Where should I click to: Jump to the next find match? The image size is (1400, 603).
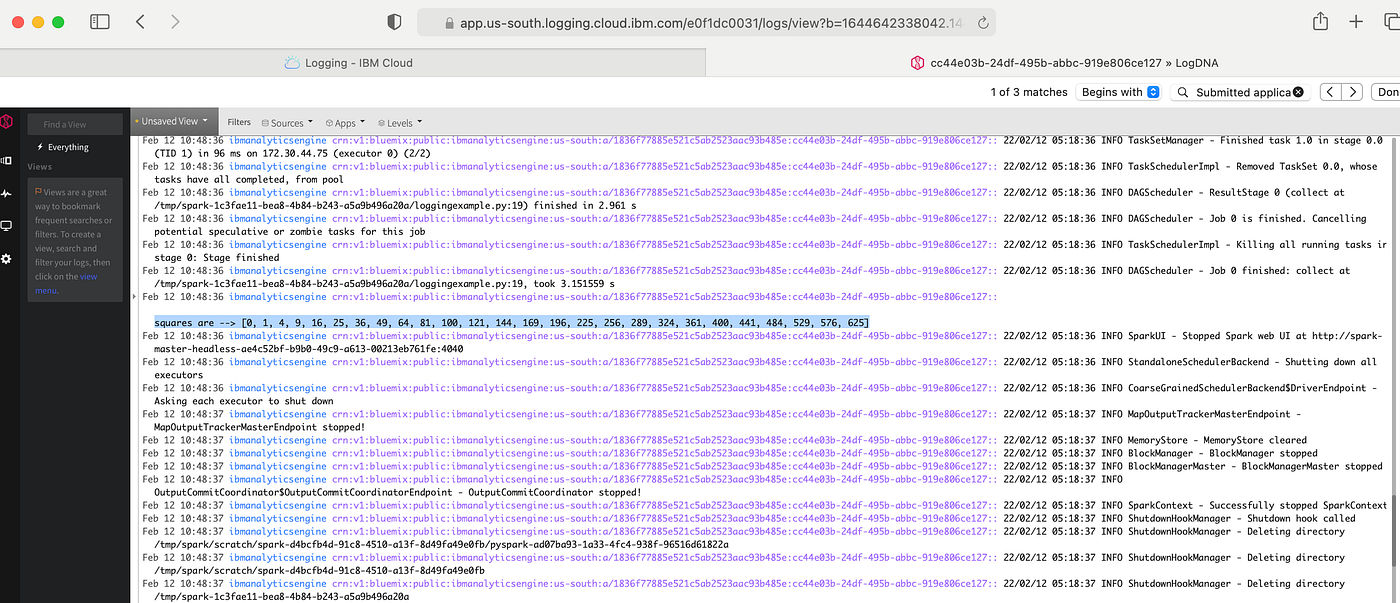pyautogui.click(x=1353, y=92)
